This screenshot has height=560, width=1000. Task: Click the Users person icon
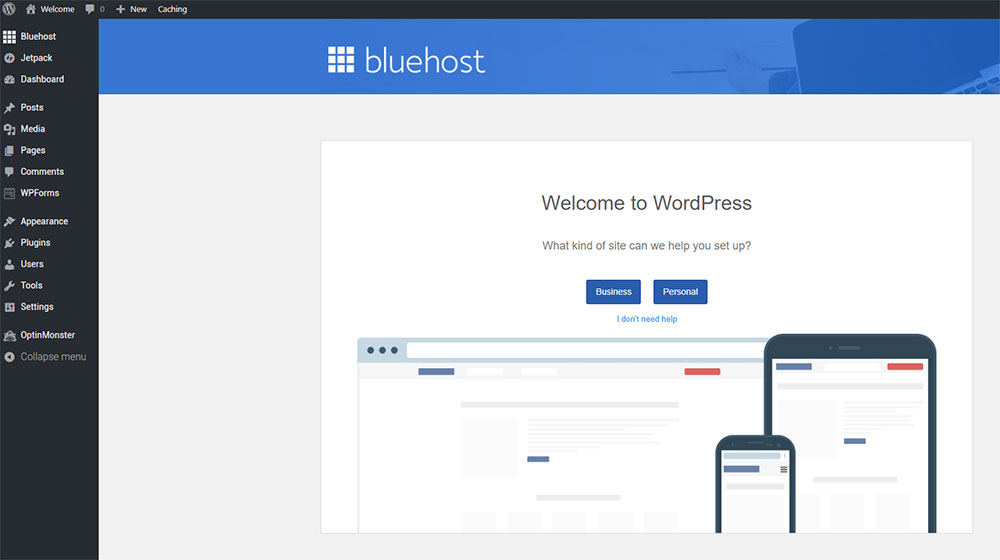coord(9,264)
